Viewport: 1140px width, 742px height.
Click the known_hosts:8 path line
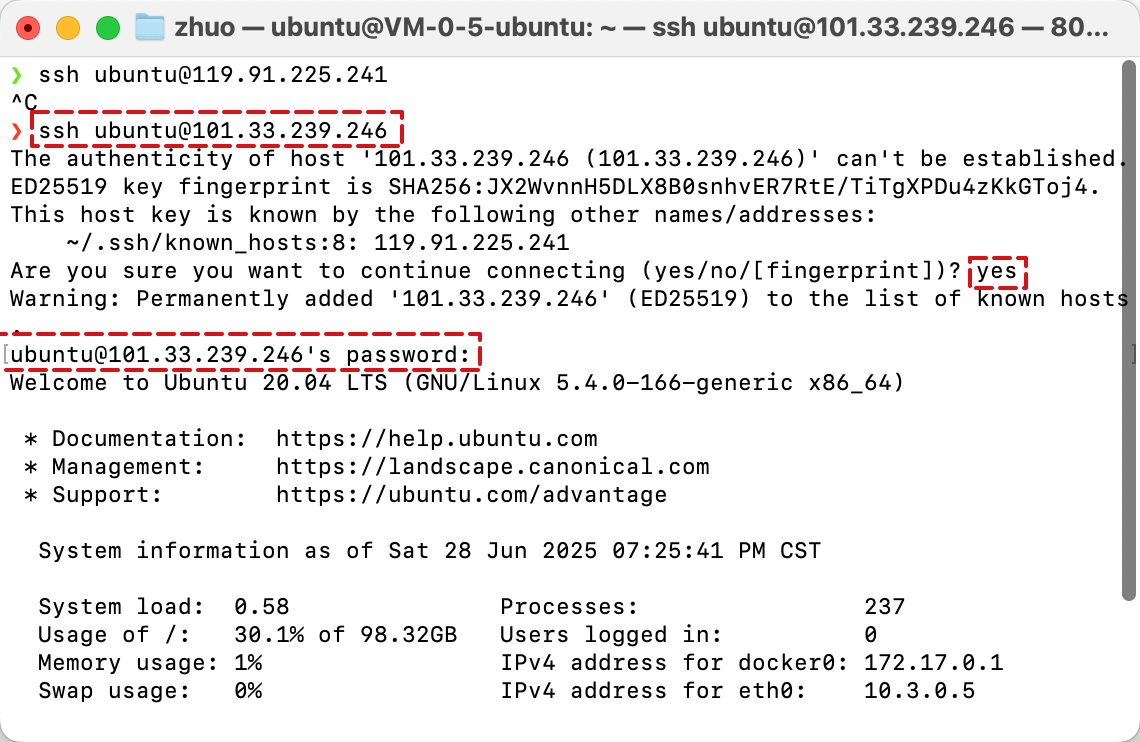(318, 243)
